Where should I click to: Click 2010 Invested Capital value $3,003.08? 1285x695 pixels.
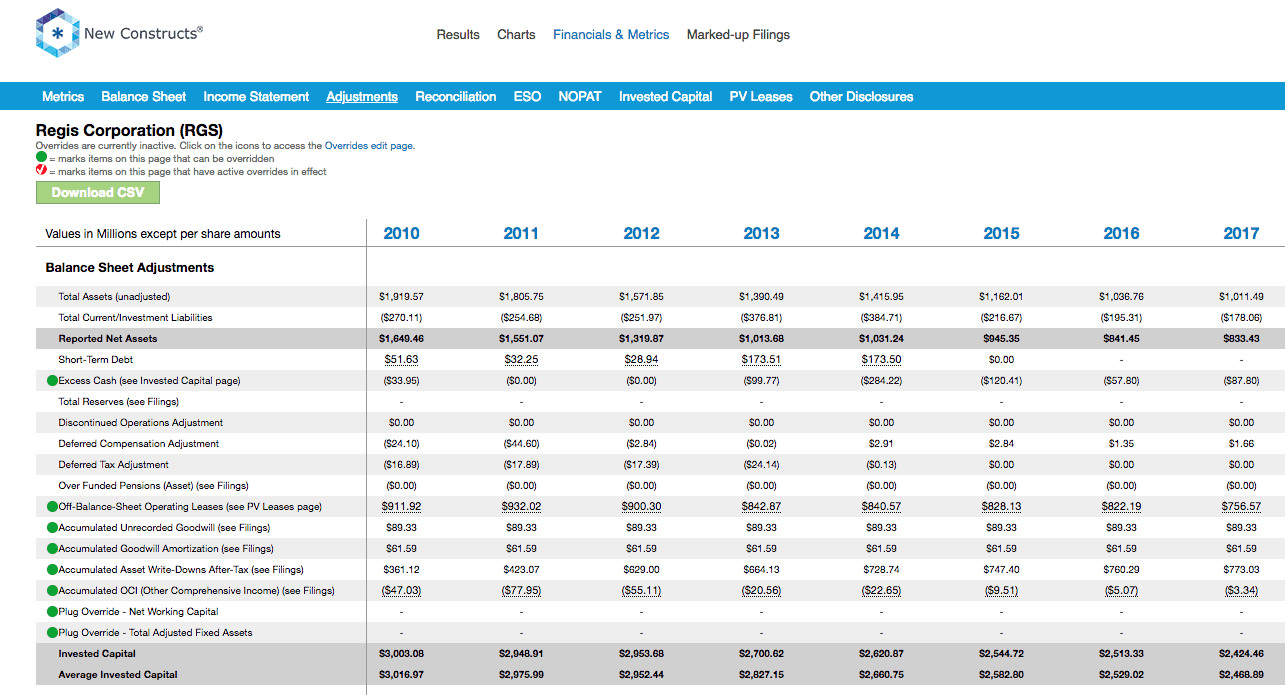click(402, 654)
